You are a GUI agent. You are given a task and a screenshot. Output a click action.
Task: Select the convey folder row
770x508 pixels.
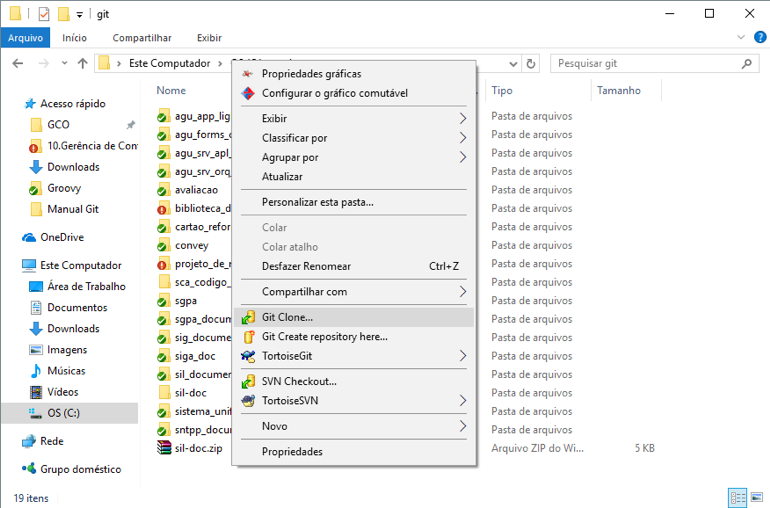(x=194, y=245)
